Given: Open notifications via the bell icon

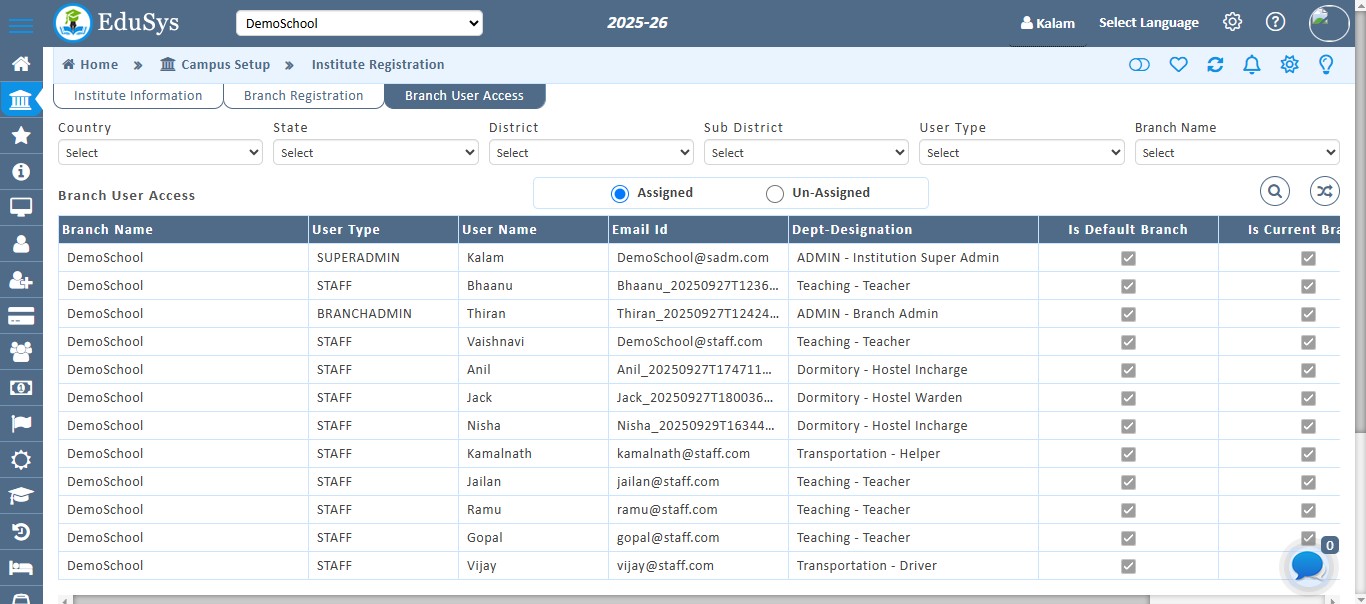Looking at the screenshot, I should tap(1251, 63).
